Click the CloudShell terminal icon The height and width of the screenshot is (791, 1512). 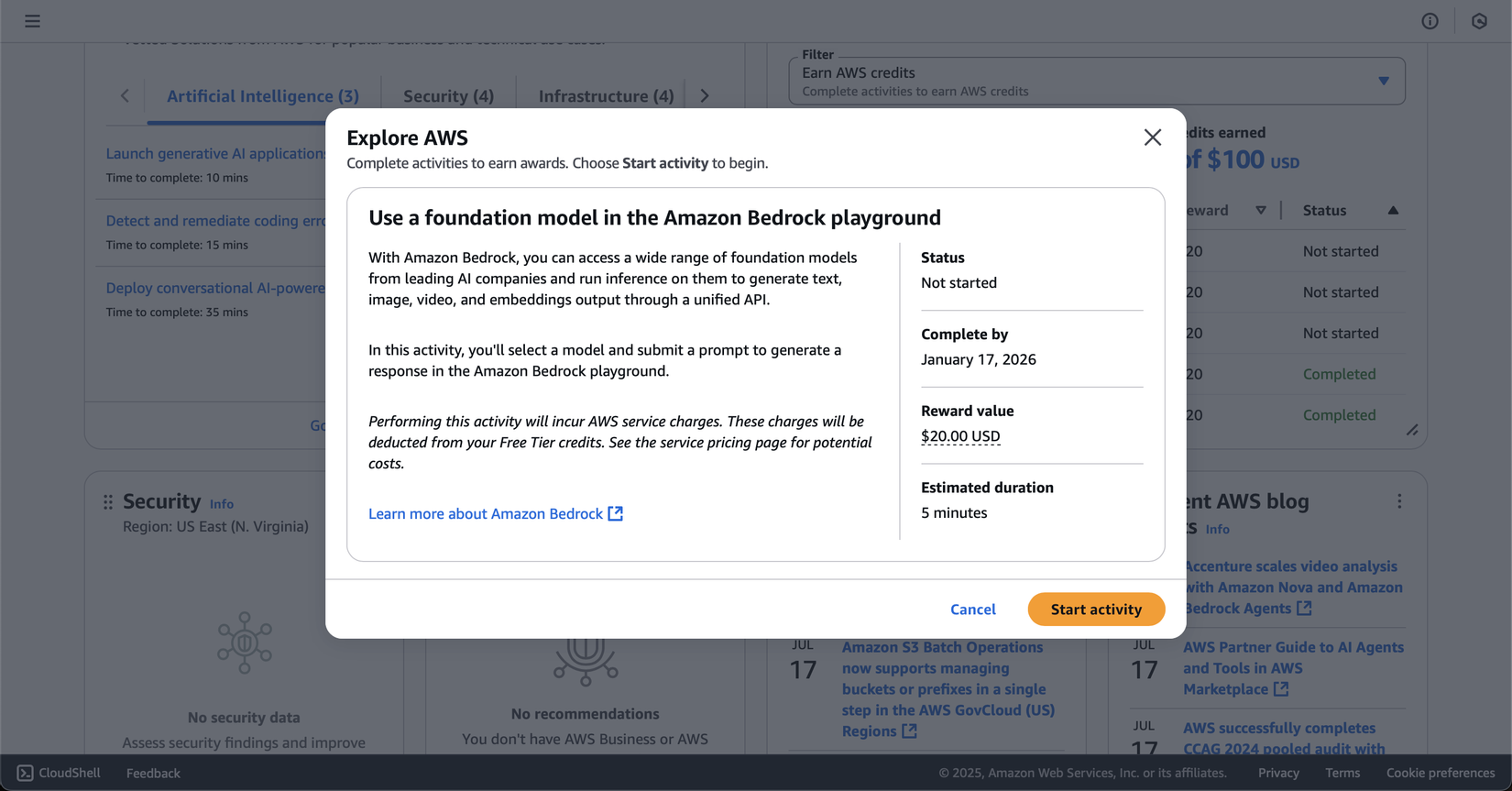coord(25,773)
